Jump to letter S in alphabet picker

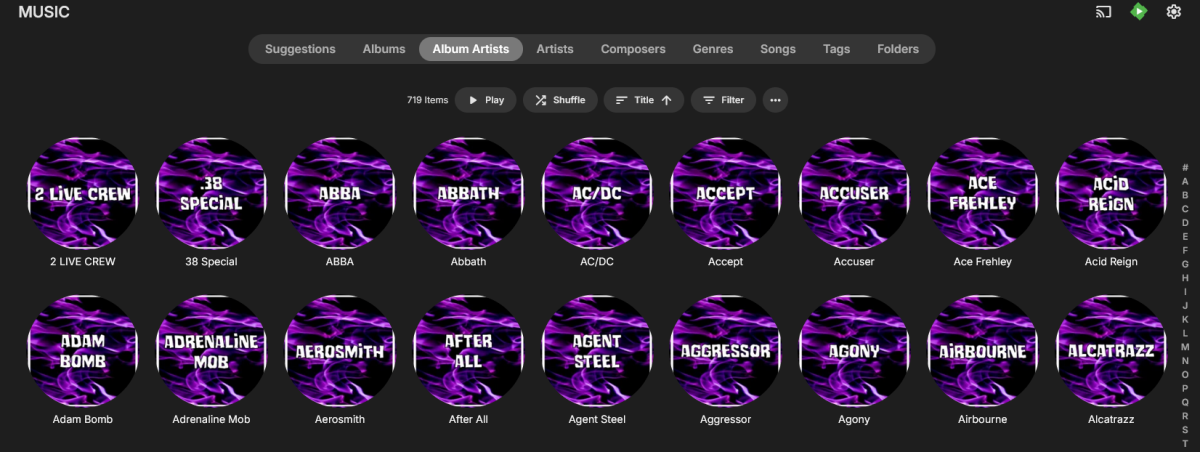coord(1185,428)
